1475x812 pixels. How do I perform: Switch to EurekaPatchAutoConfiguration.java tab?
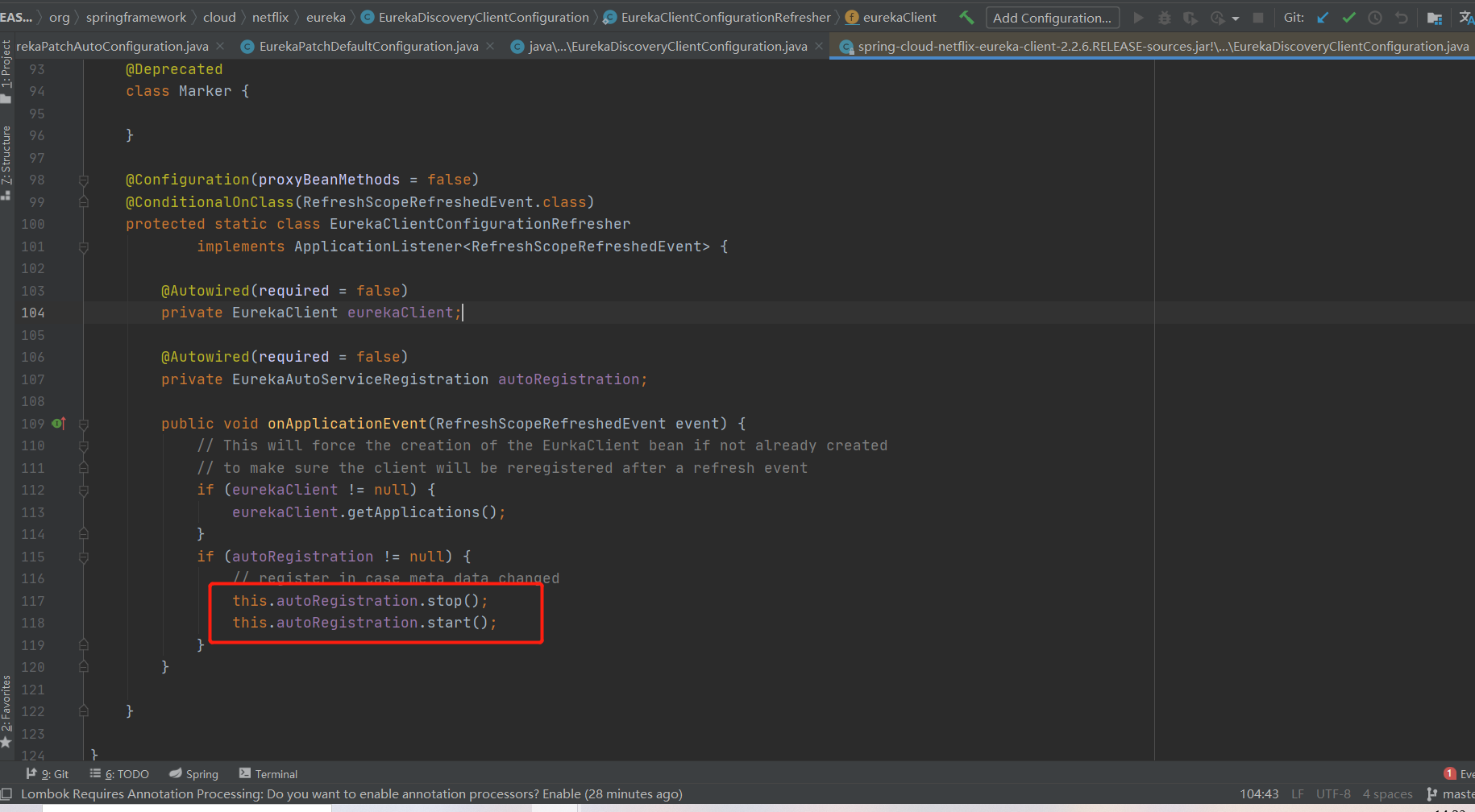point(112,47)
